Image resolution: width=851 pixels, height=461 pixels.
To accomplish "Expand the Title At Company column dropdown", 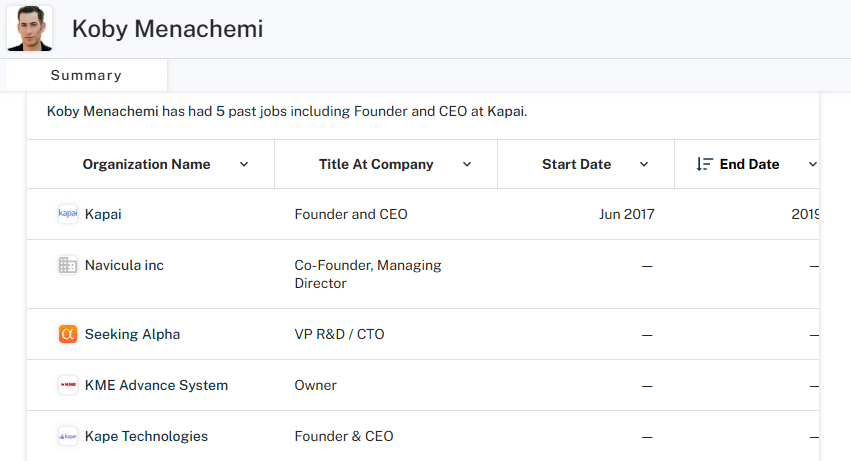I will click(467, 164).
